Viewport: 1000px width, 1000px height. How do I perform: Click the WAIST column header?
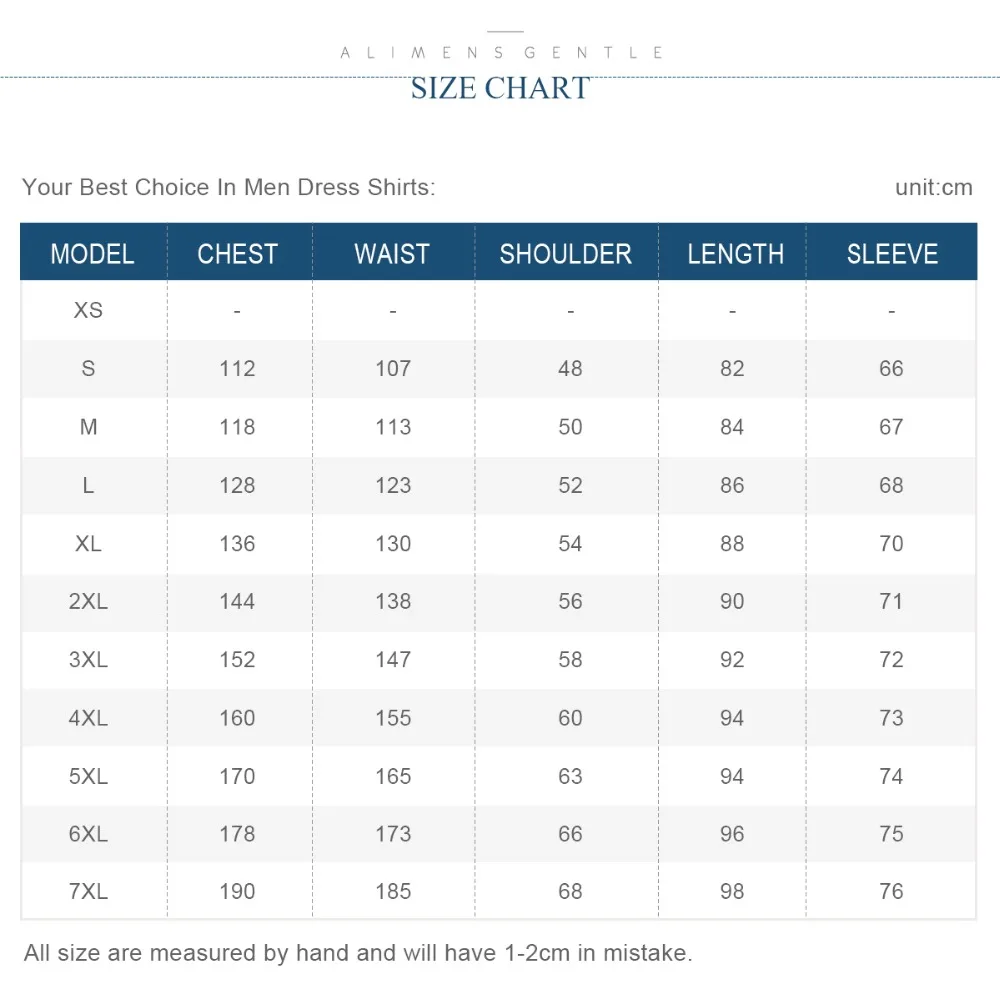392,254
